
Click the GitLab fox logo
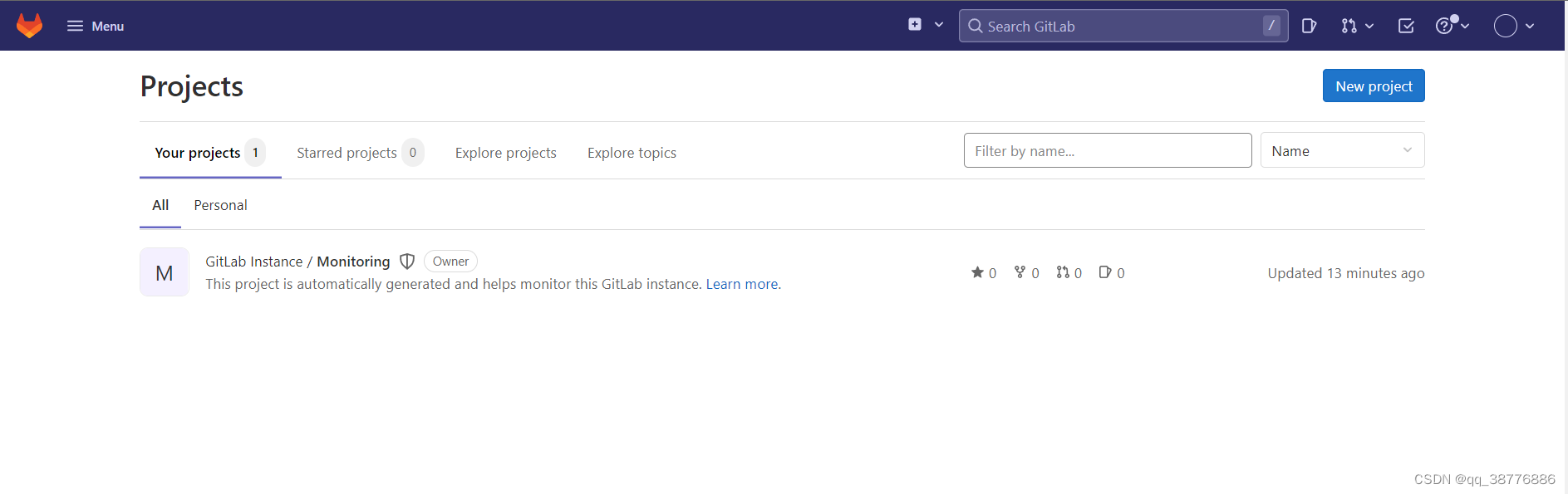[x=29, y=26]
